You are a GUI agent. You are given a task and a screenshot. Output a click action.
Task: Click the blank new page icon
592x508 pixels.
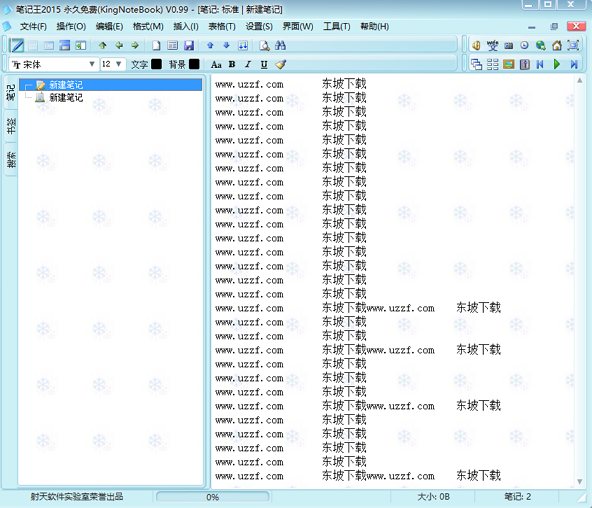click(x=156, y=46)
